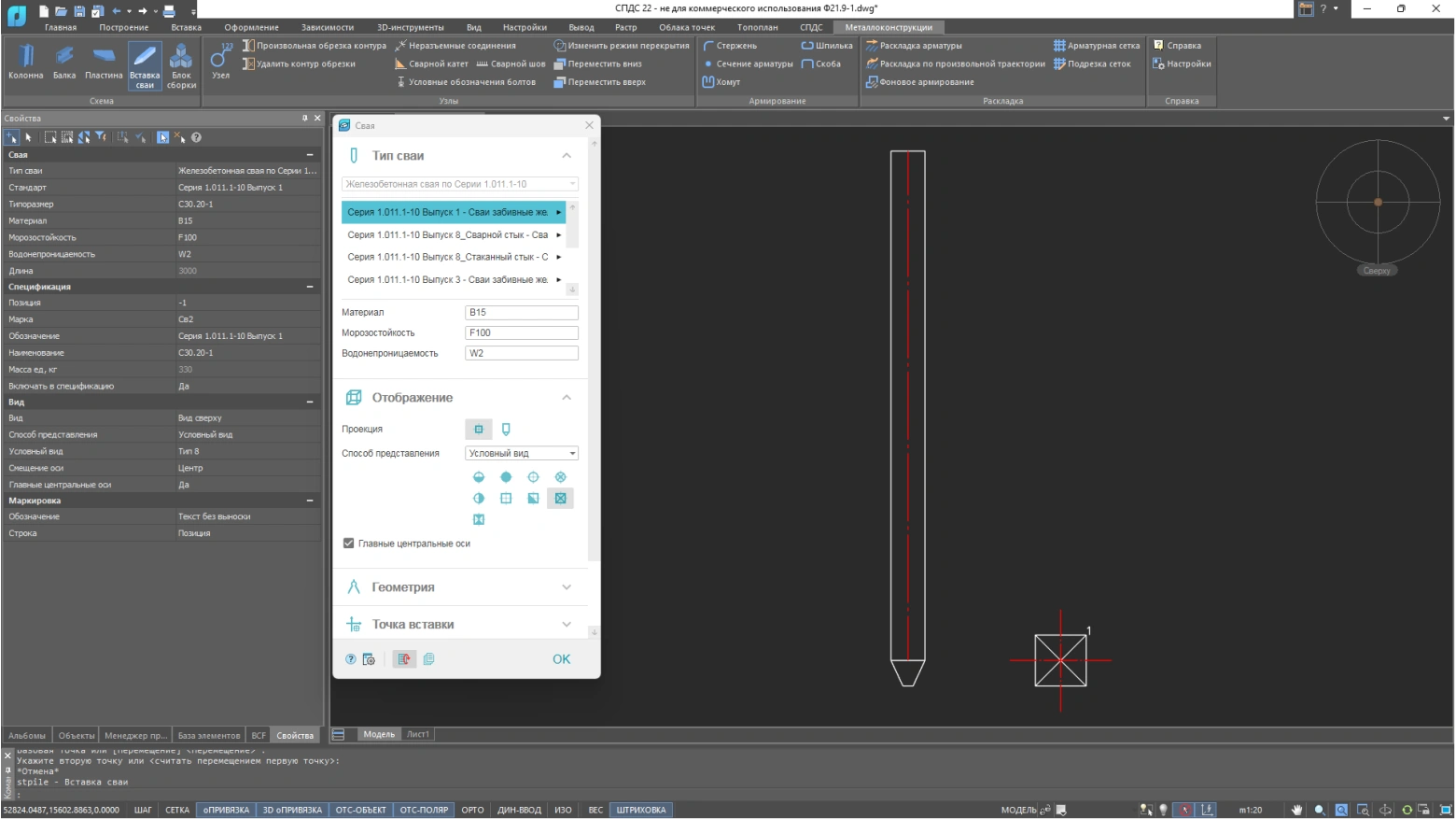Toggle ОРТО mode in the status bar
The width and height of the screenshot is (1456, 819).
(x=472, y=810)
